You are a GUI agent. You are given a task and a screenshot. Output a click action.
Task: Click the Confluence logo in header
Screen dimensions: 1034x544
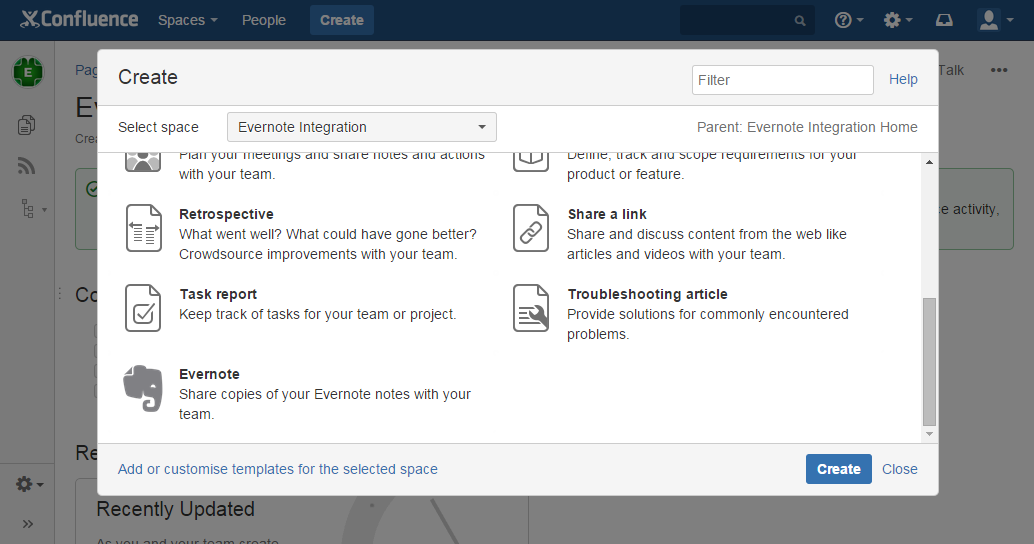tap(79, 20)
